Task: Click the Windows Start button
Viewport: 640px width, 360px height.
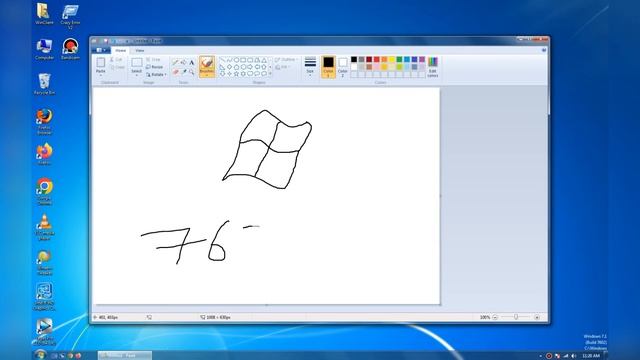Action: [x=40, y=355]
